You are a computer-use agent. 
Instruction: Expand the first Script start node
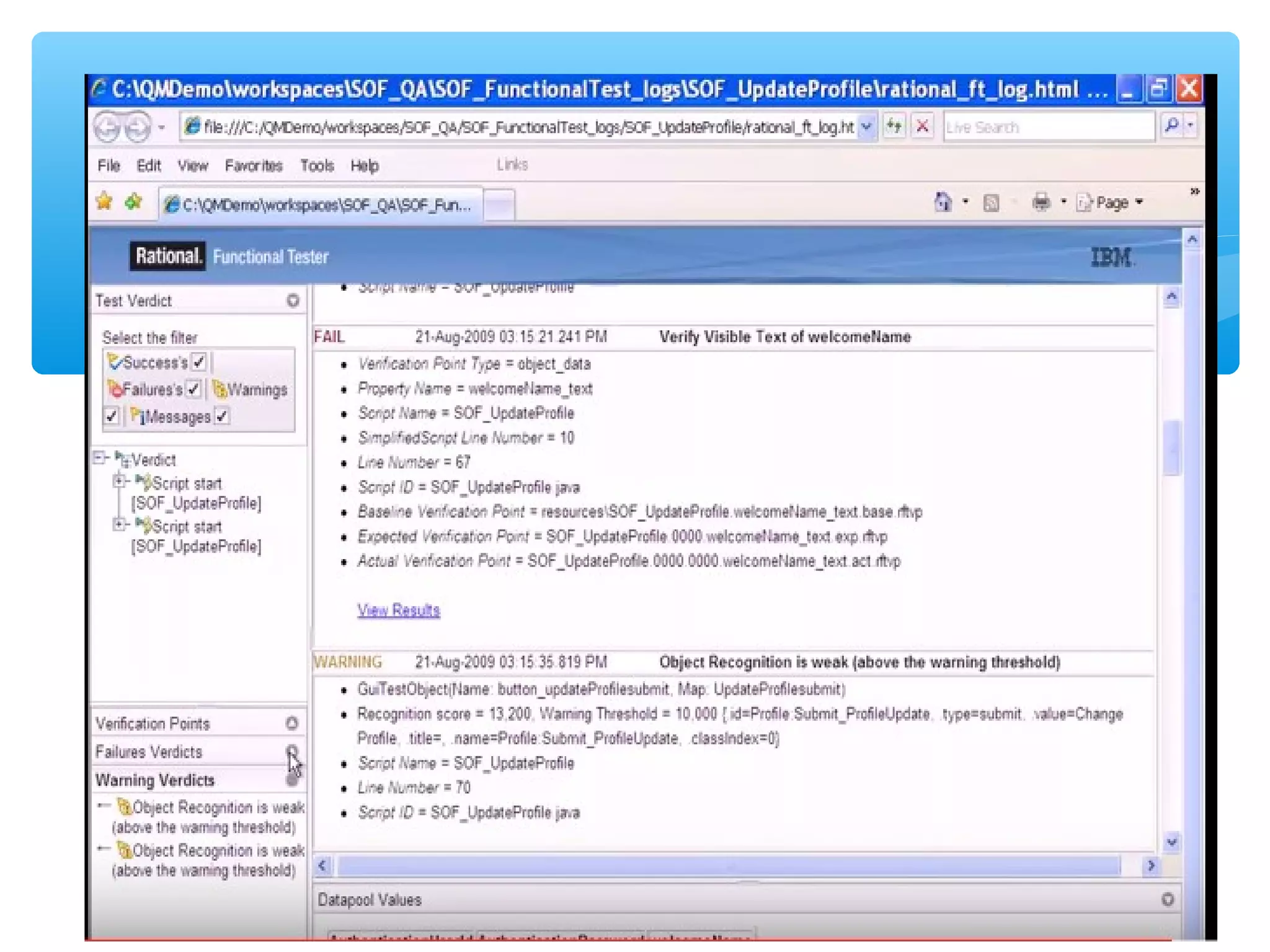119,482
